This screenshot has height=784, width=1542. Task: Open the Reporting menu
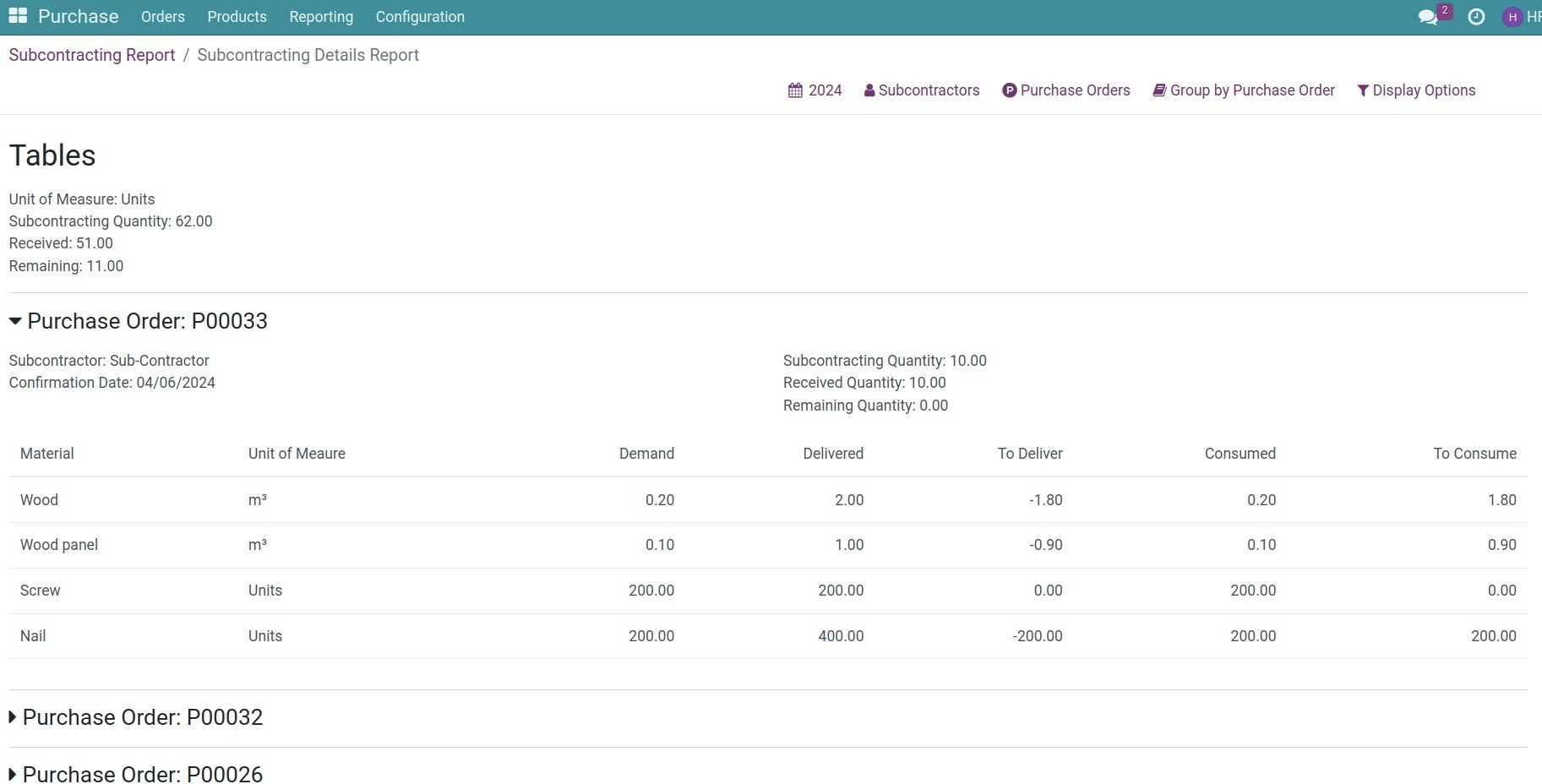[321, 17]
